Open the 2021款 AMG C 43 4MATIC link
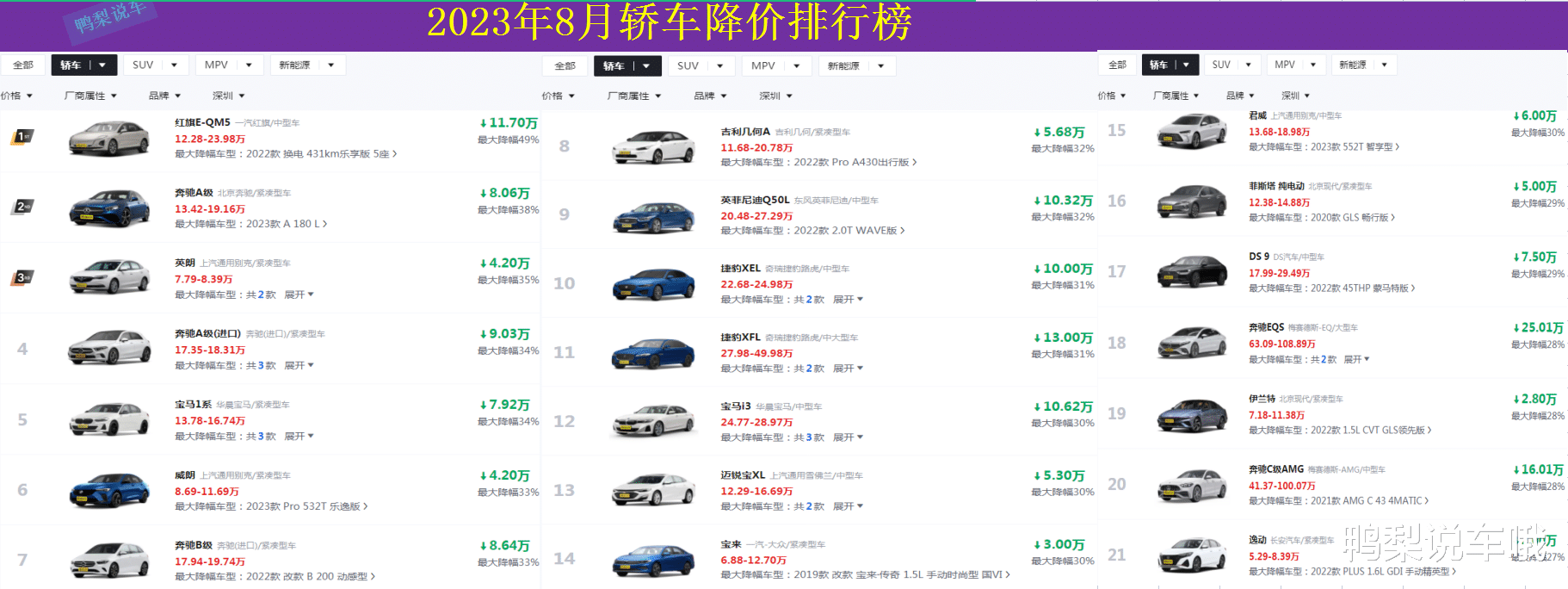The width and height of the screenshot is (1568, 589). [x=1369, y=501]
